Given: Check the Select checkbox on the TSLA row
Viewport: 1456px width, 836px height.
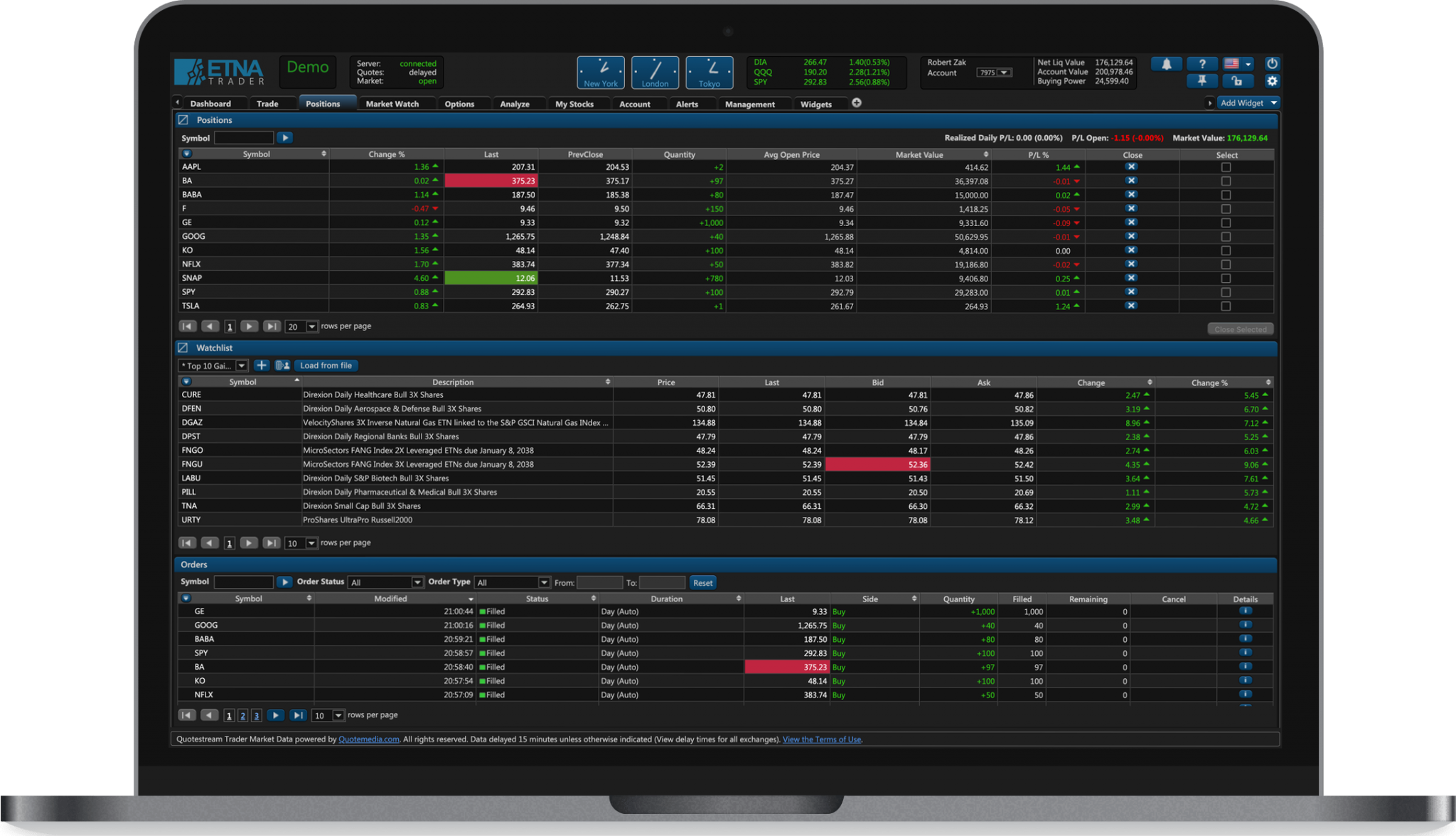Looking at the screenshot, I should pyautogui.click(x=1226, y=306).
